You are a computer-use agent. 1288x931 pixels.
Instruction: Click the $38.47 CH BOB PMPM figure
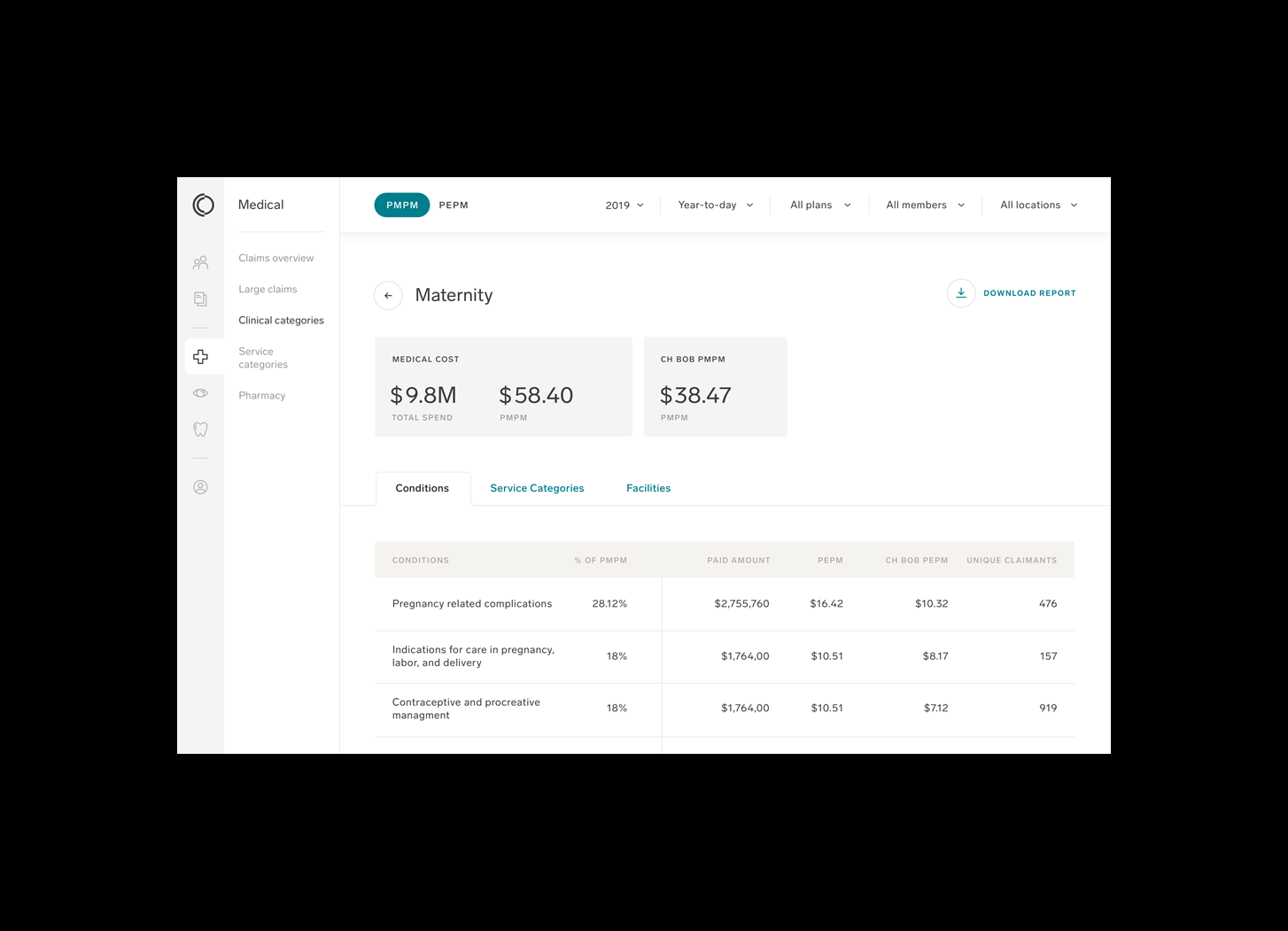pyautogui.click(x=695, y=396)
